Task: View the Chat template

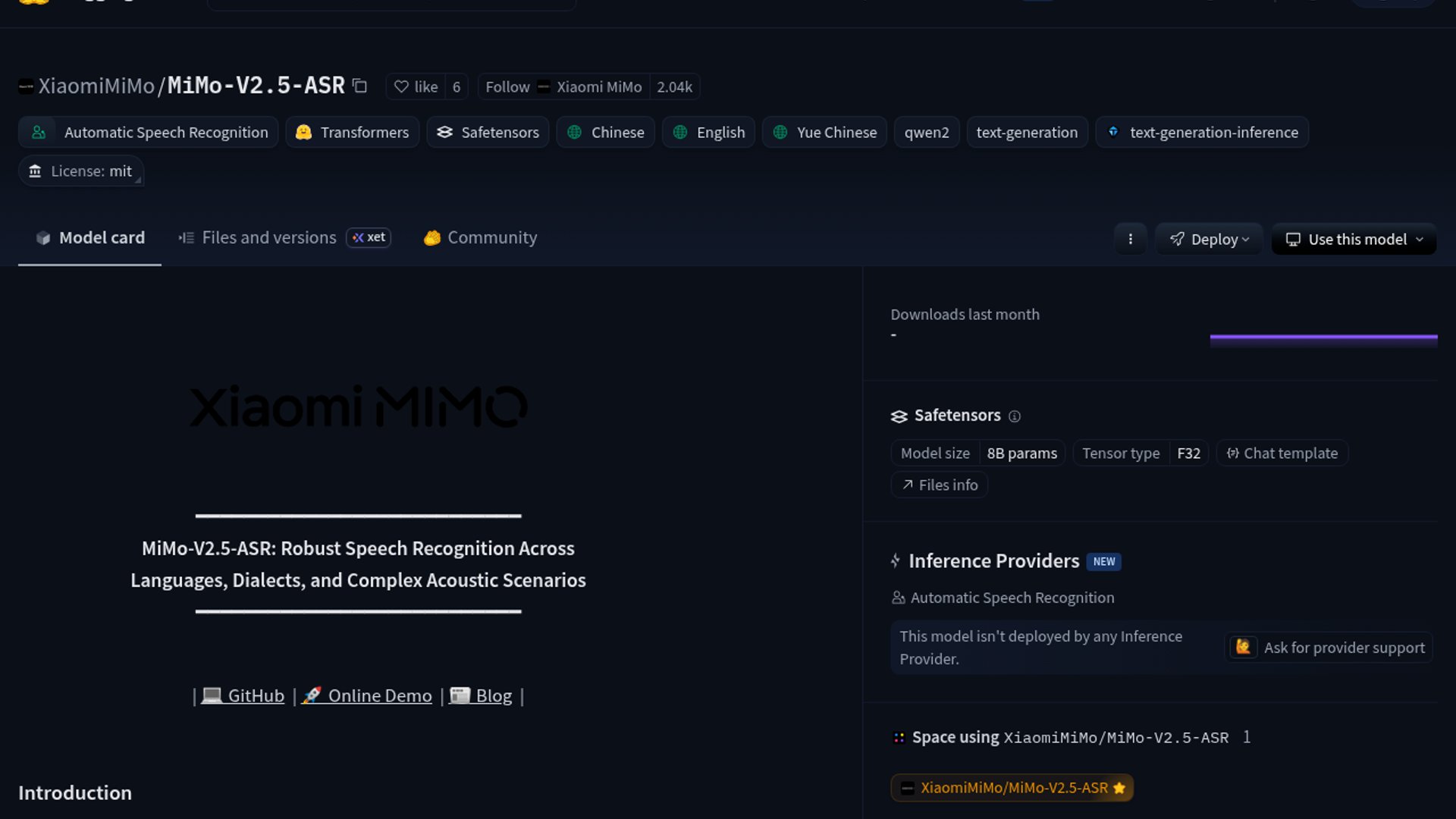Action: point(1282,453)
